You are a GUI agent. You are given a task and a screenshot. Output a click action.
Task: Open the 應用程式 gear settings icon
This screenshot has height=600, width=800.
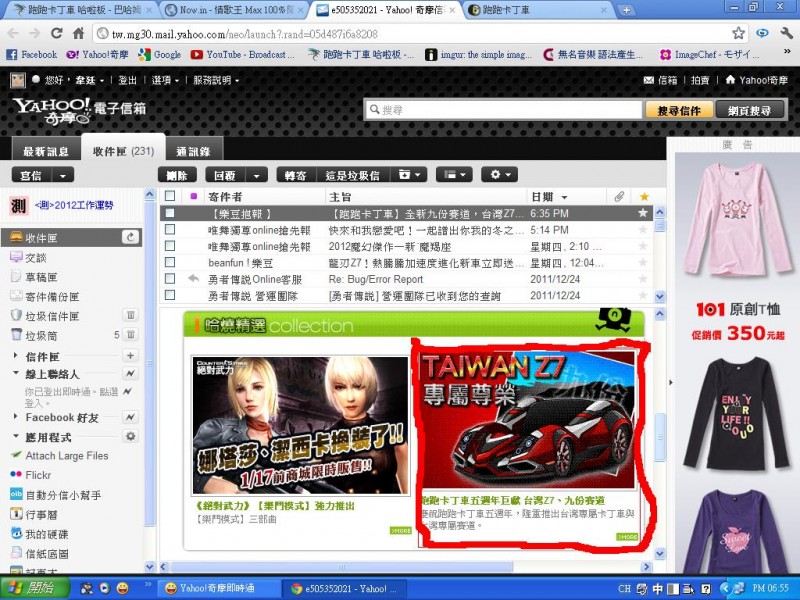pyautogui.click(x=130, y=436)
